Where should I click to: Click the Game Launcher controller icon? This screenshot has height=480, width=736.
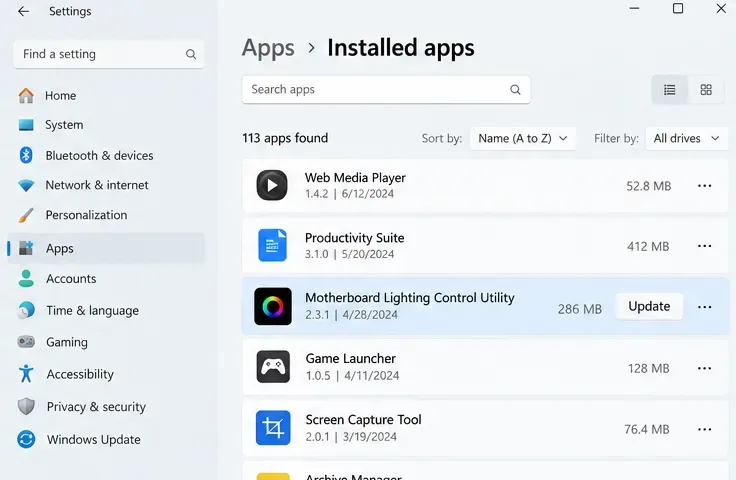(273, 366)
